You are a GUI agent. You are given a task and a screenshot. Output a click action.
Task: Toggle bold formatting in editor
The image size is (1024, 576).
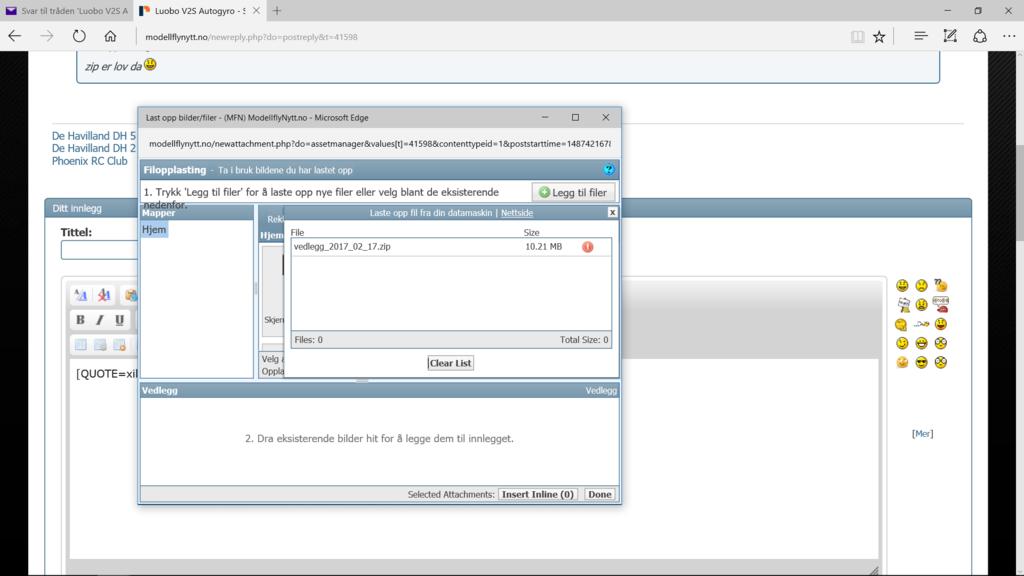tap(80, 320)
